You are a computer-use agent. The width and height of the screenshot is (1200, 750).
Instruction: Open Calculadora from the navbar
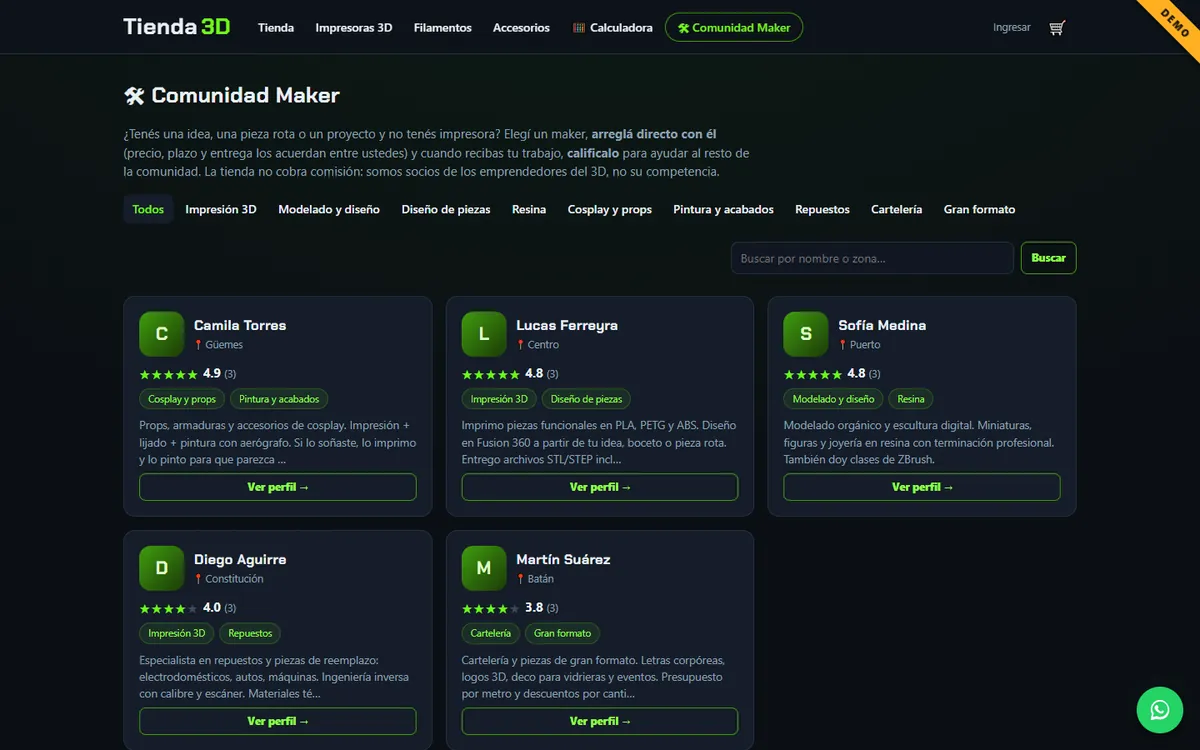[613, 28]
